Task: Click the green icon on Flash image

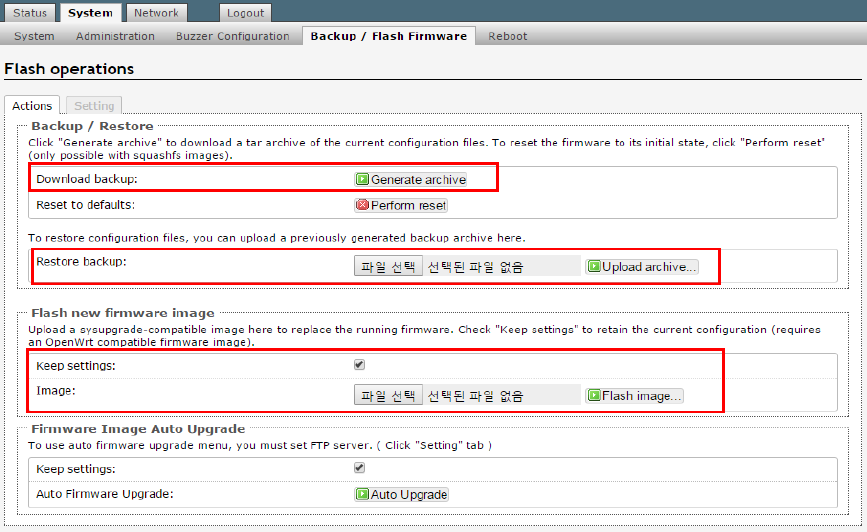Action: click(594, 395)
